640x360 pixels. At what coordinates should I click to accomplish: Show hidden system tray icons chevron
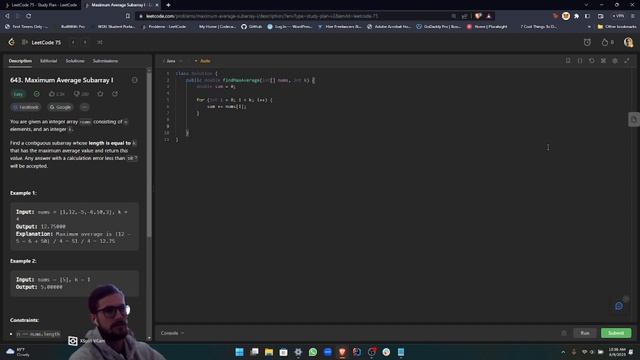point(563,352)
